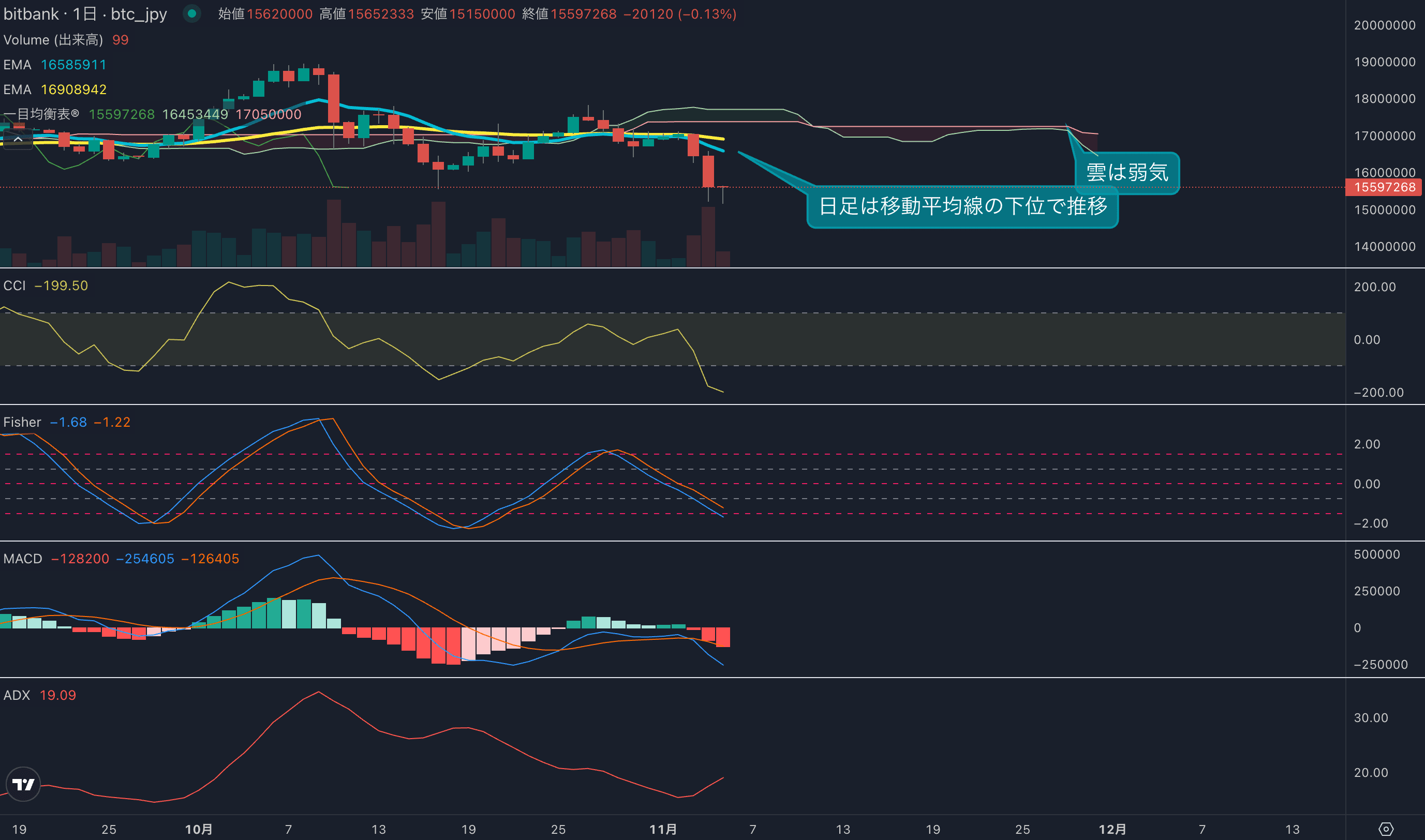This screenshot has width=1425, height=840.
Task: Click the 11月 date axis label
Action: tap(663, 829)
